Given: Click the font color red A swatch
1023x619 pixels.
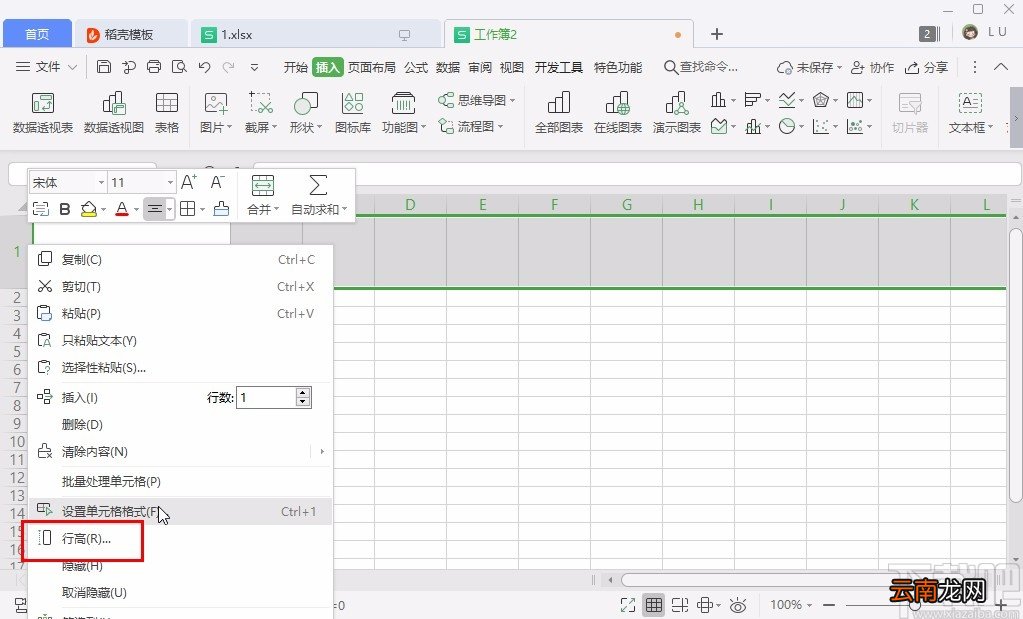Looking at the screenshot, I should pos(121,209).
